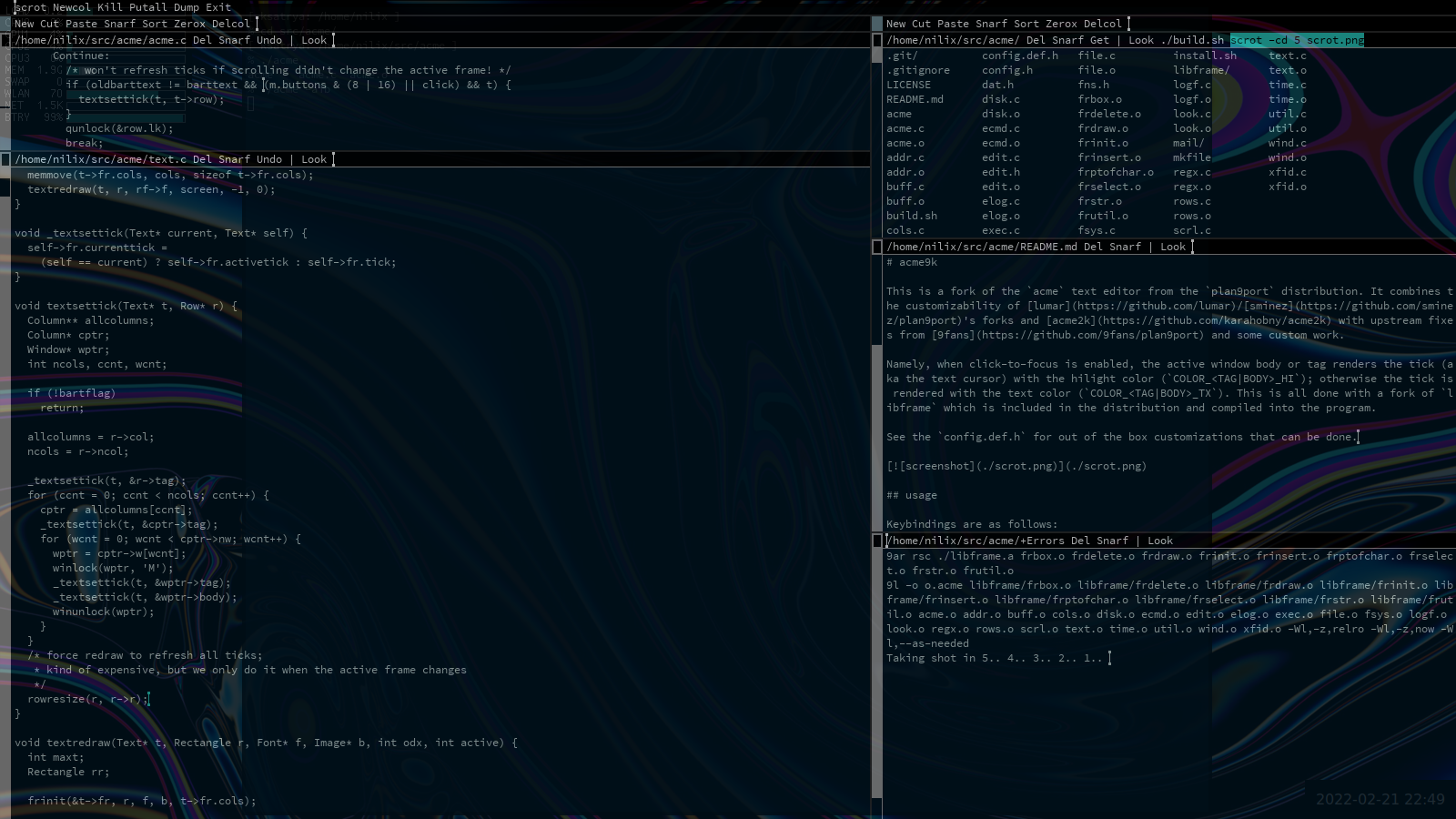Click the layout box of the text.c window

pos(5,159)
